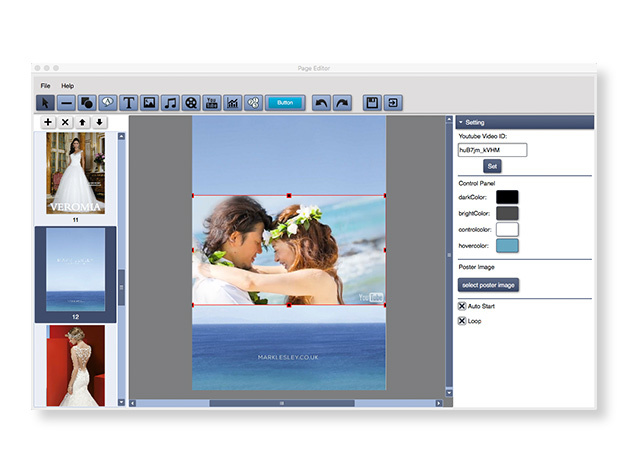Insert an image with the picture tool
This screenshot has width=630, height=473.
coord(149,102)
